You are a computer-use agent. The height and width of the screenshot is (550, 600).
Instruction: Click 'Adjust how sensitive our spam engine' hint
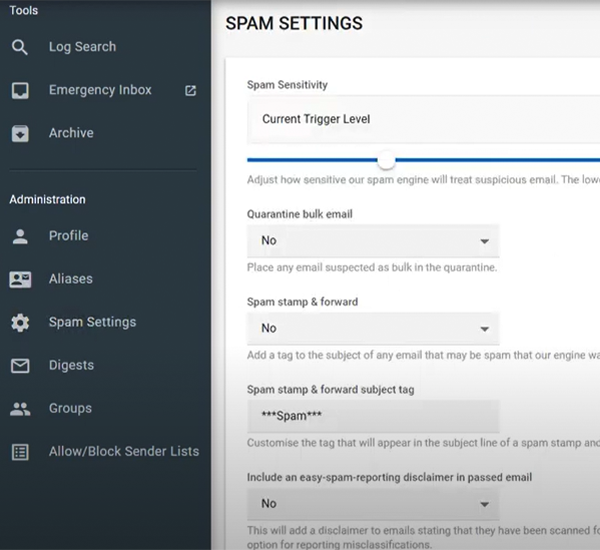(x=423, y=180)
